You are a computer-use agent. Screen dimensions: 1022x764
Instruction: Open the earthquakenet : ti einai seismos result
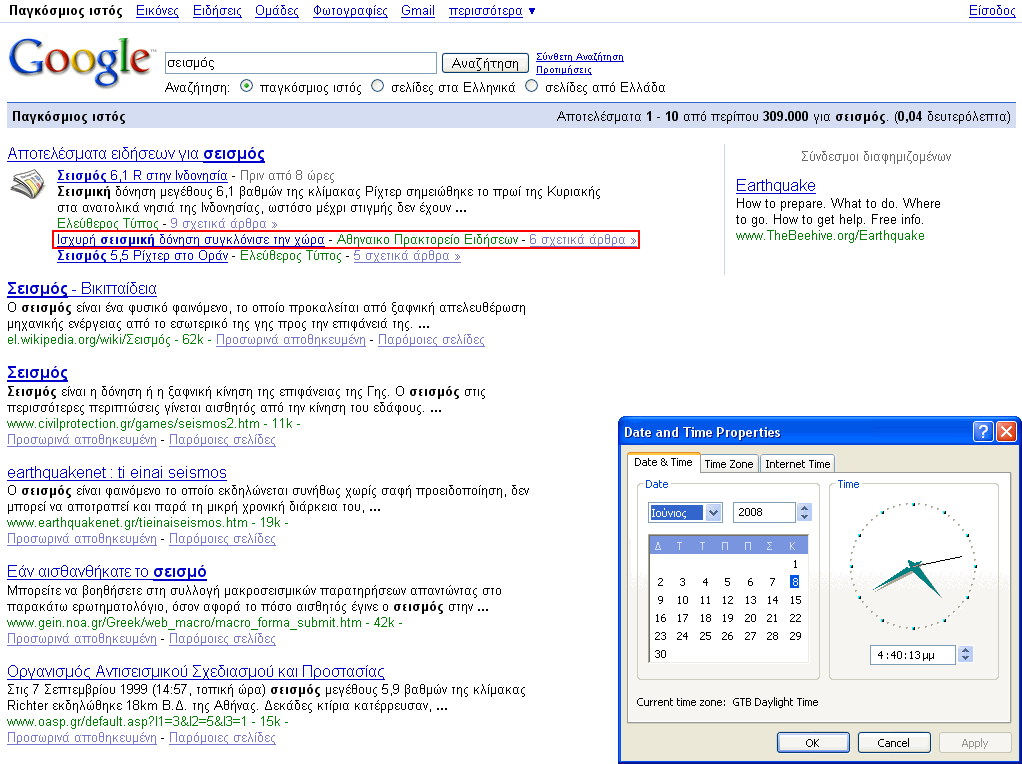pos(117,473)
